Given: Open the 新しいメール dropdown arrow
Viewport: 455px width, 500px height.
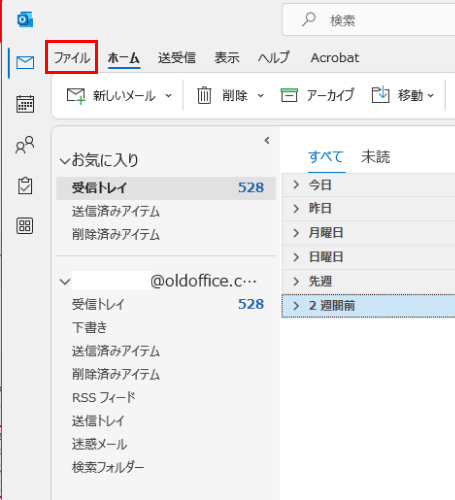Looking at the screenshot, I should (x=169, y=96).
